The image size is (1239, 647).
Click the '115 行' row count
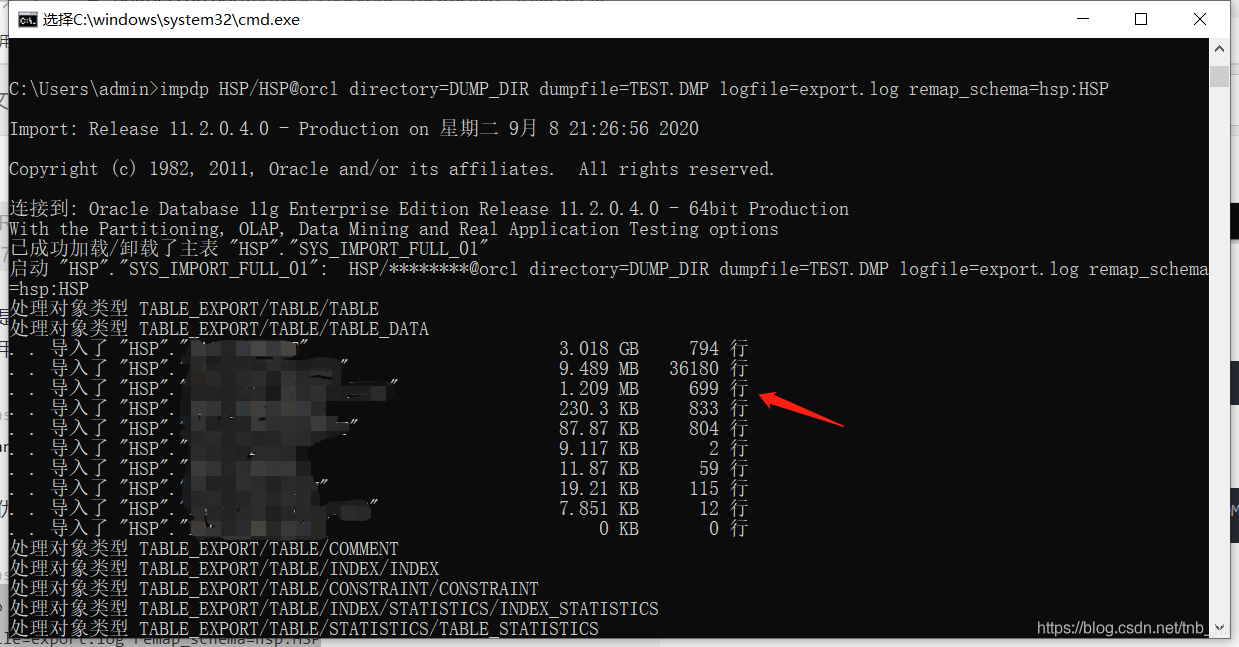click(718, 489)
